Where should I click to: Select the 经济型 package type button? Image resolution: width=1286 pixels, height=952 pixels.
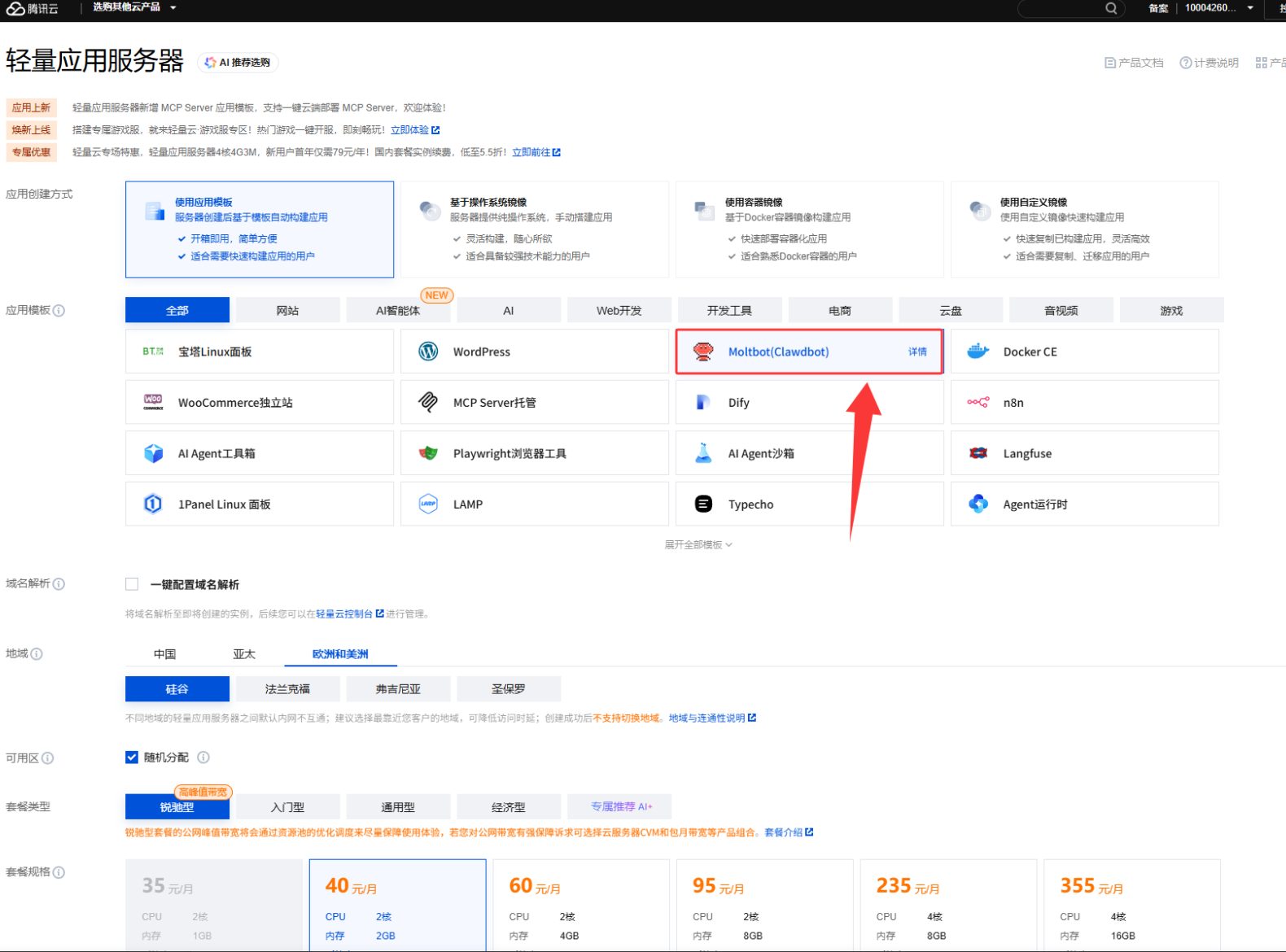tap(509, 807)
